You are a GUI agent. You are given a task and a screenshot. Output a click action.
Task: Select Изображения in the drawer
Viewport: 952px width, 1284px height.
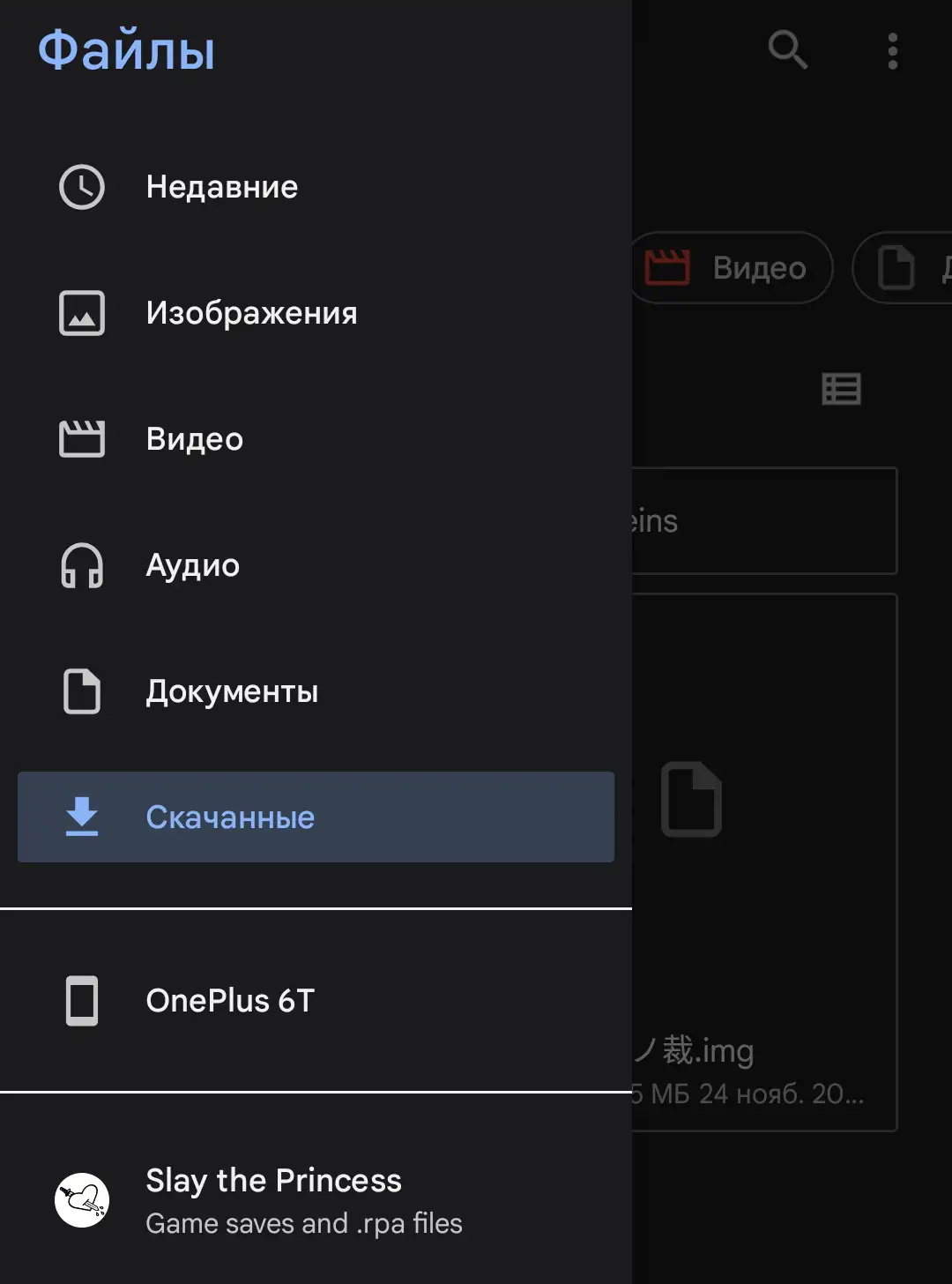pyautogui.click(x=252, y=313)
